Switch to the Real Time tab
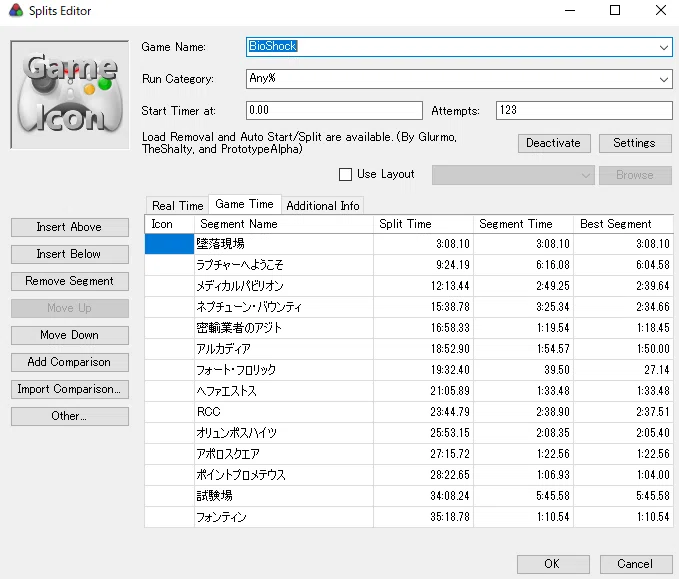Image resolution: width=679 pixels, height=579 pixels. (x=178, y=205)
